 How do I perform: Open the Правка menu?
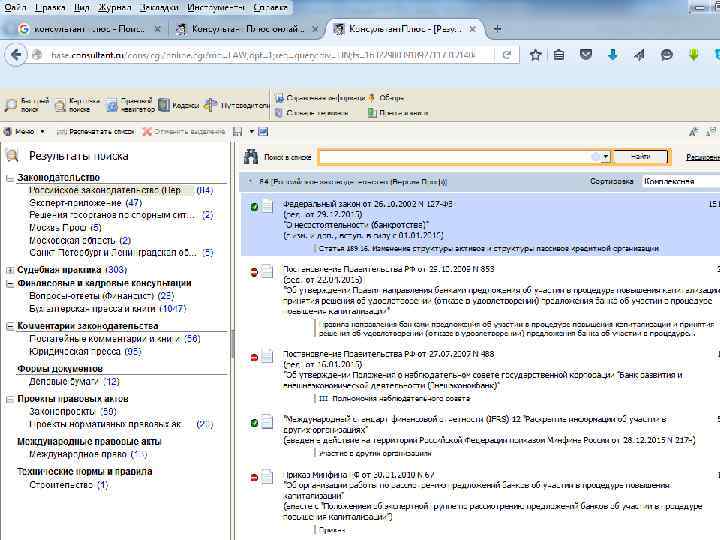51,8
